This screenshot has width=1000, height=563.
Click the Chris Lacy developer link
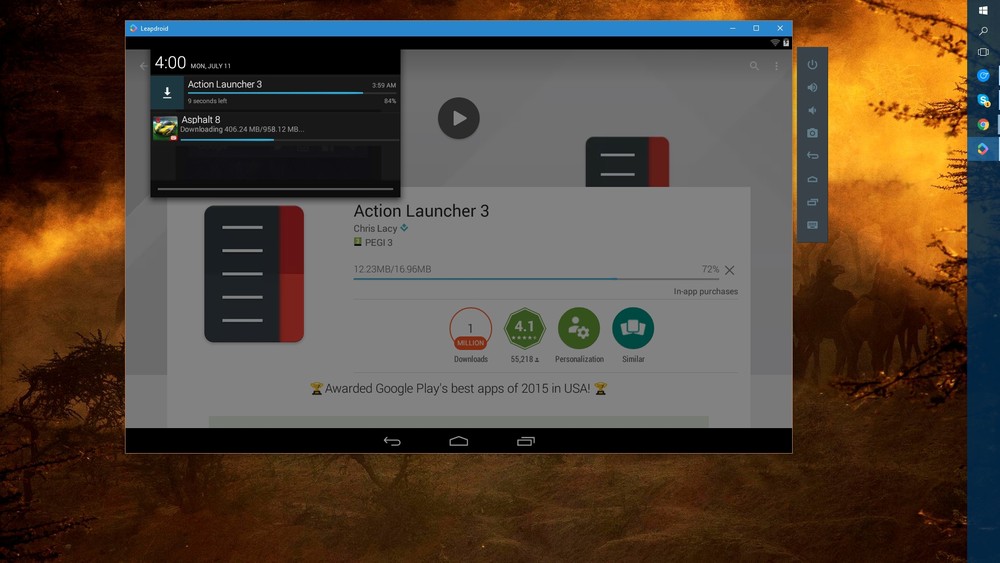(x=375, y=229)
